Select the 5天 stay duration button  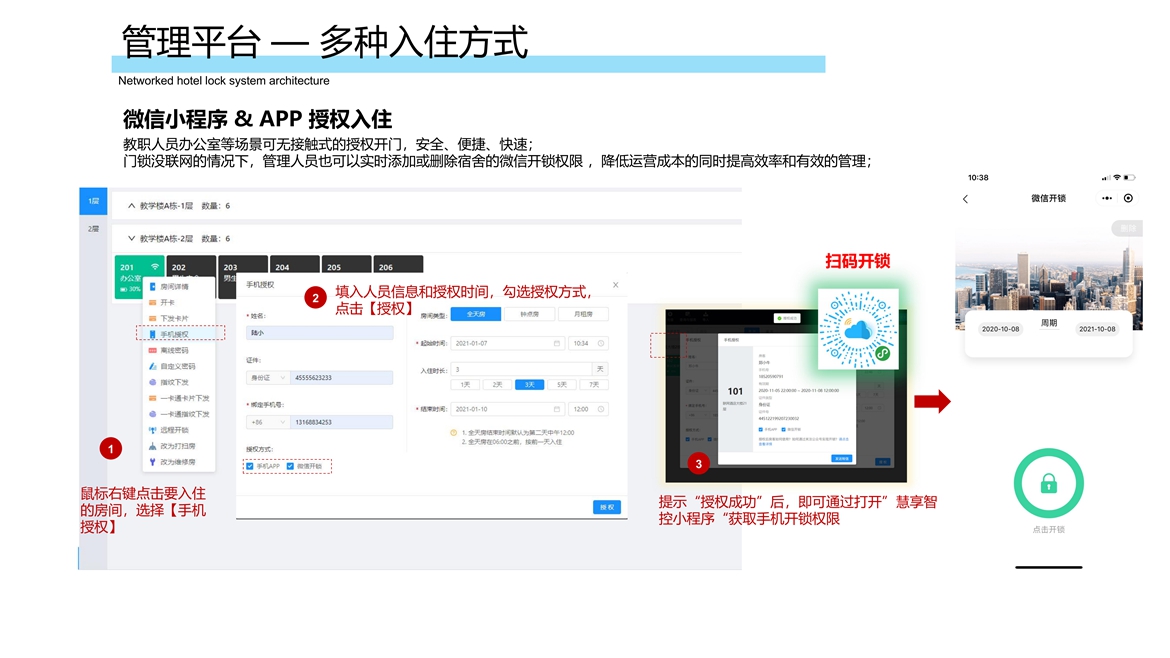coord(561,384)
